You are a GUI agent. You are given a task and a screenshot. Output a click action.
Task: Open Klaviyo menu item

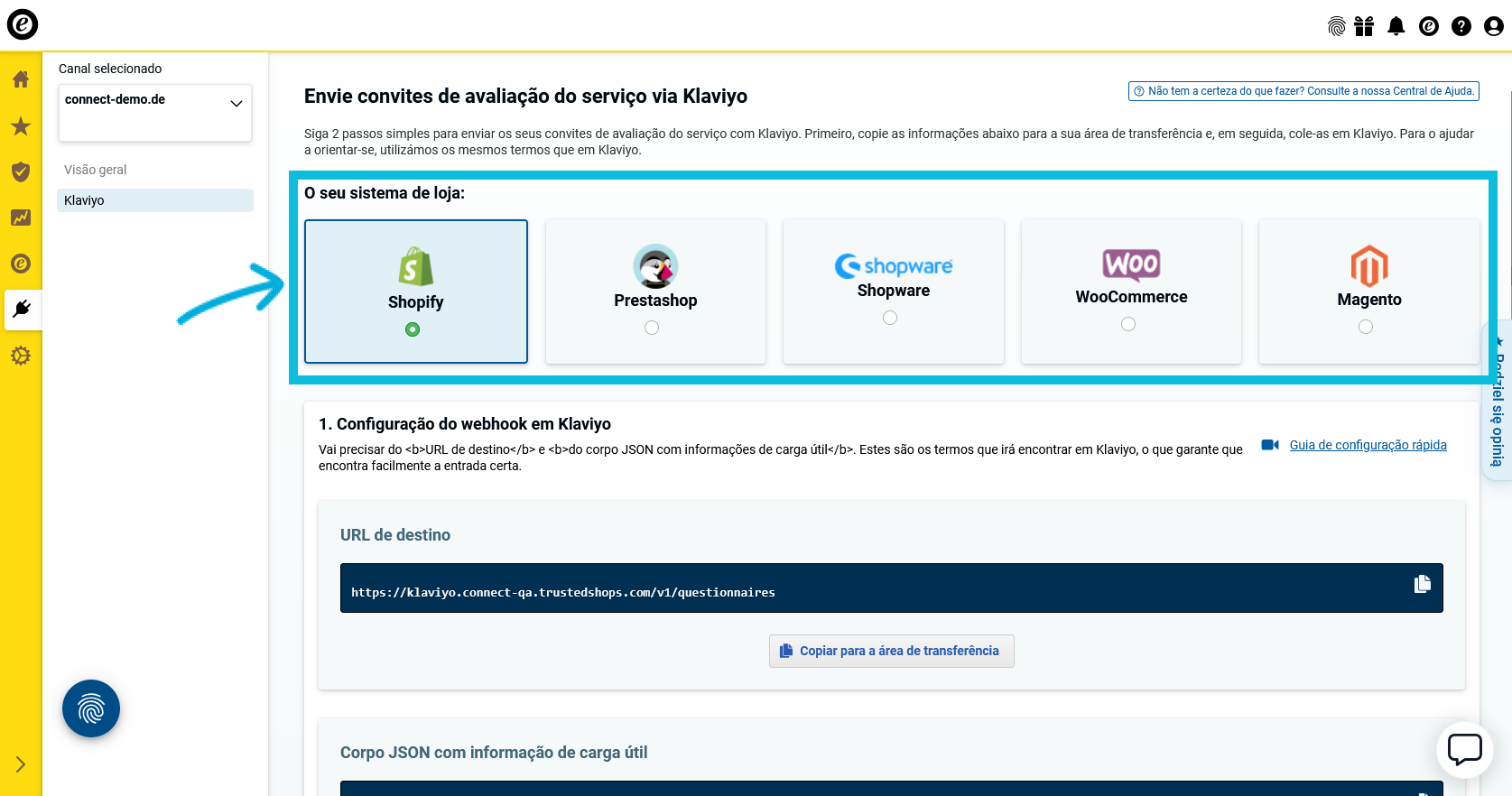[x=155, y=200]
